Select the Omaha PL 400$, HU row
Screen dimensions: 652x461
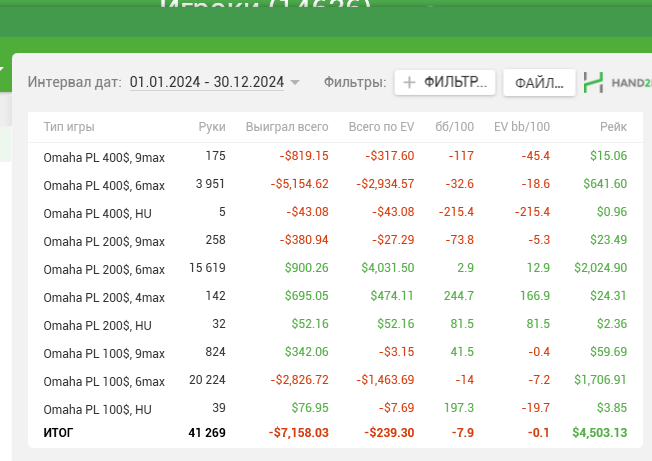[335, 212]
